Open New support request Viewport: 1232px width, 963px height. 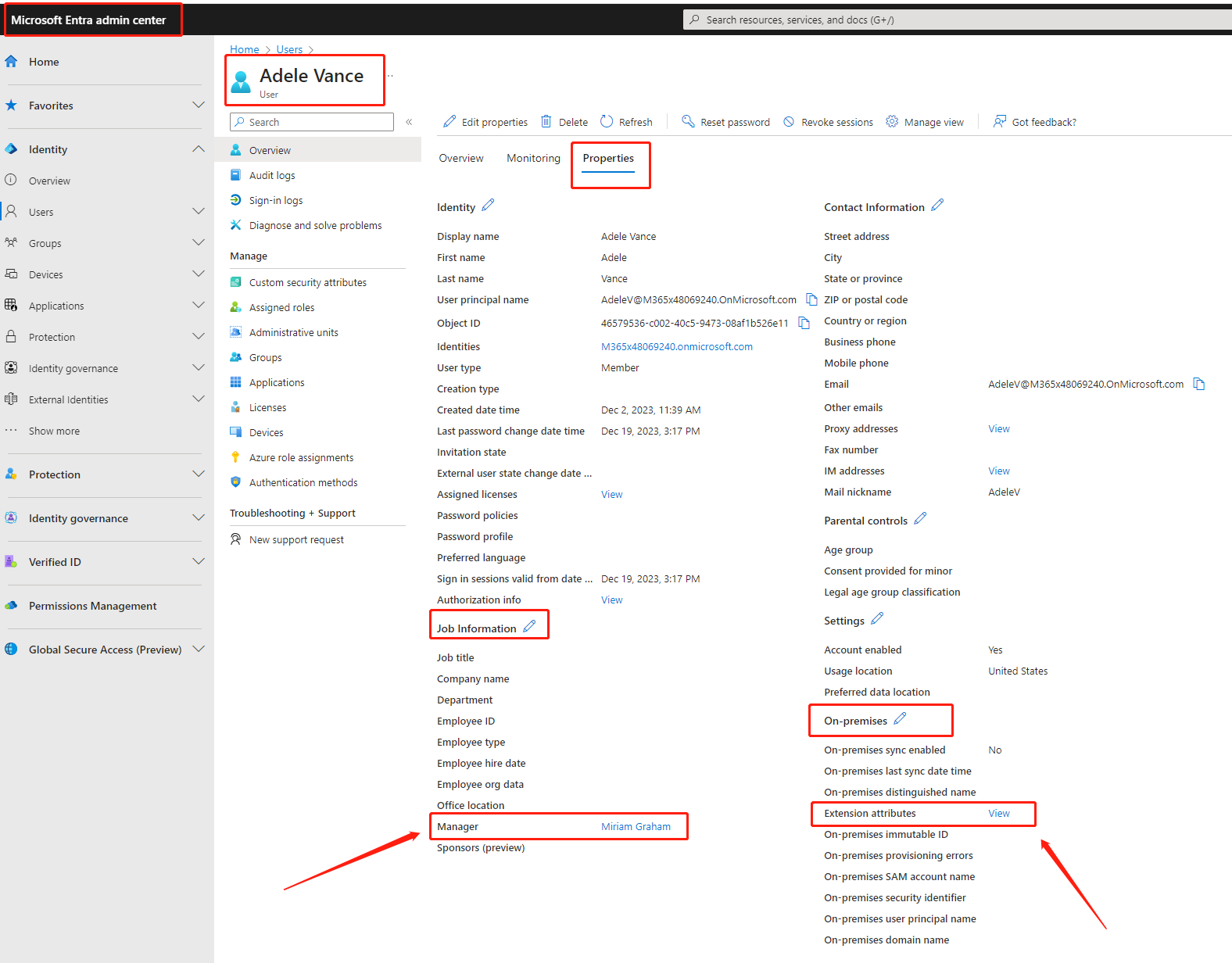click(296, 539)
